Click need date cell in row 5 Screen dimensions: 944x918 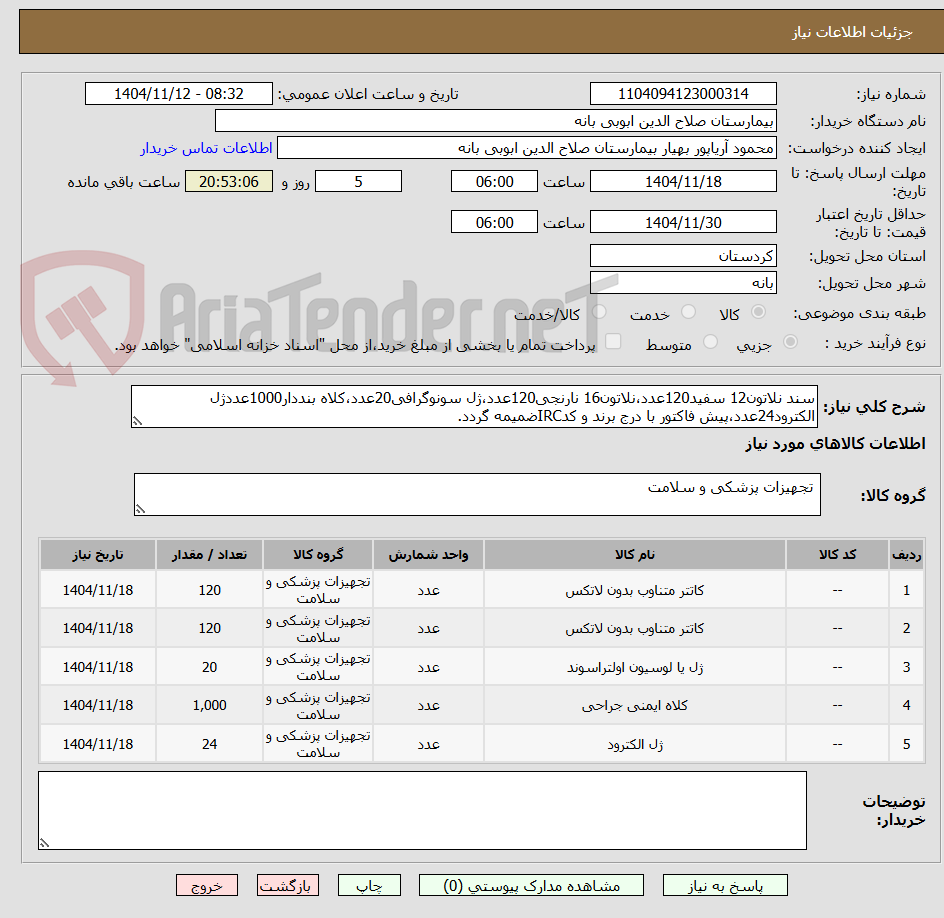pos(98,745)
